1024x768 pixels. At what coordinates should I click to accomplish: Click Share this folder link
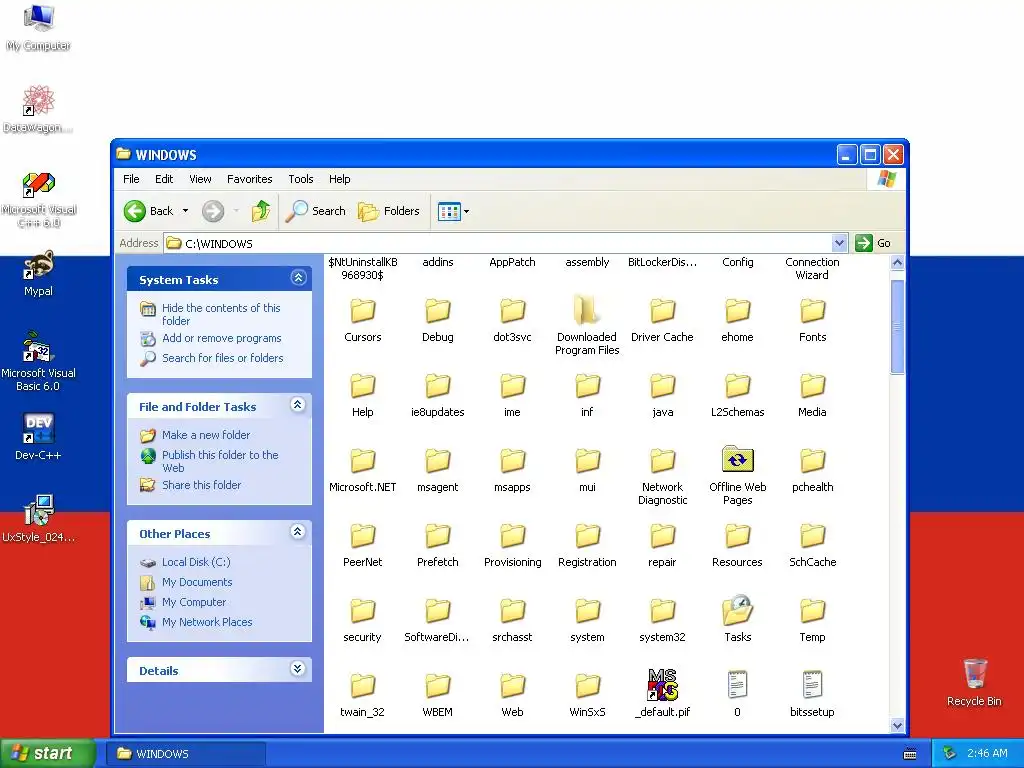tap(201, 485)
